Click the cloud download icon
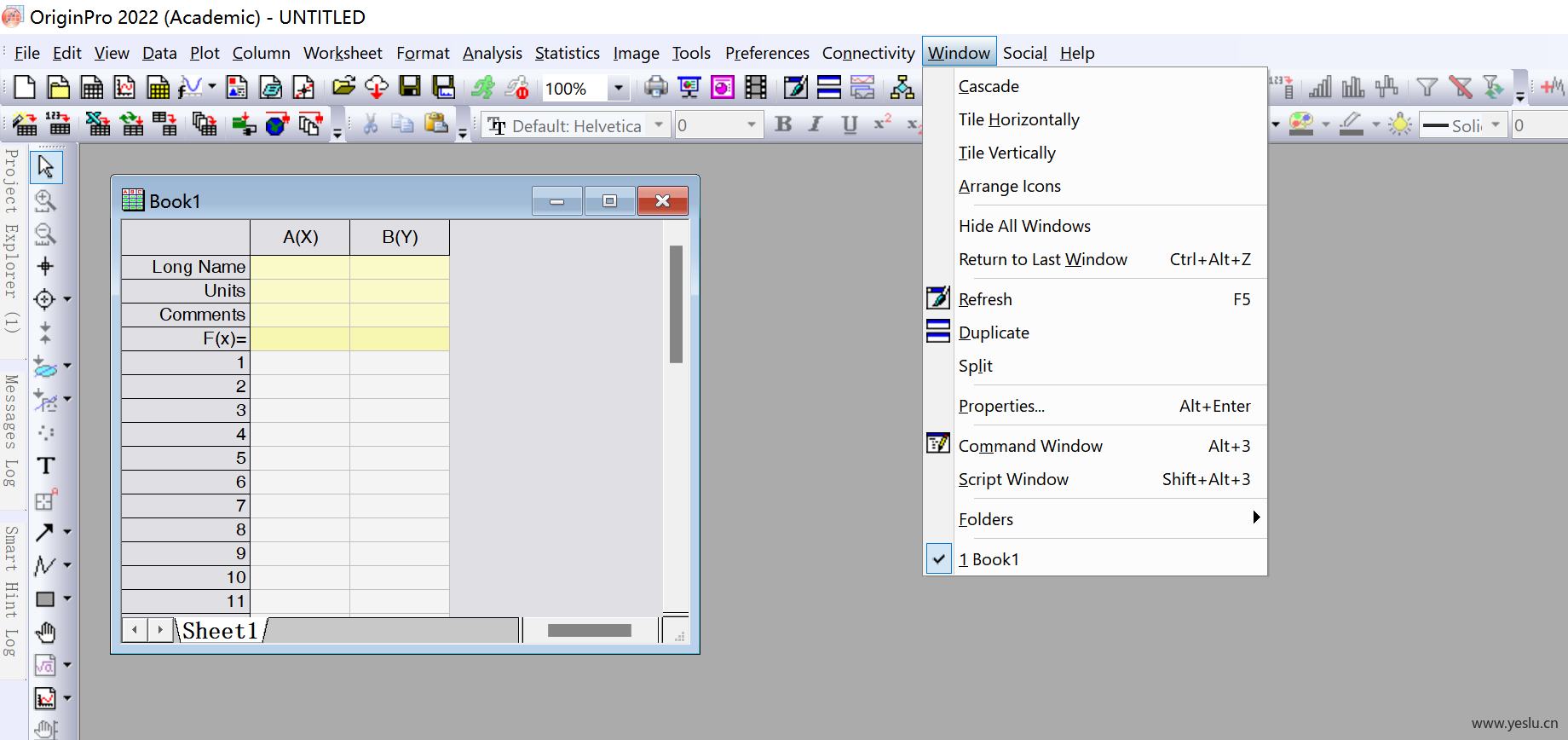This screenshot has width=1568, height=740. coord(377,87)
